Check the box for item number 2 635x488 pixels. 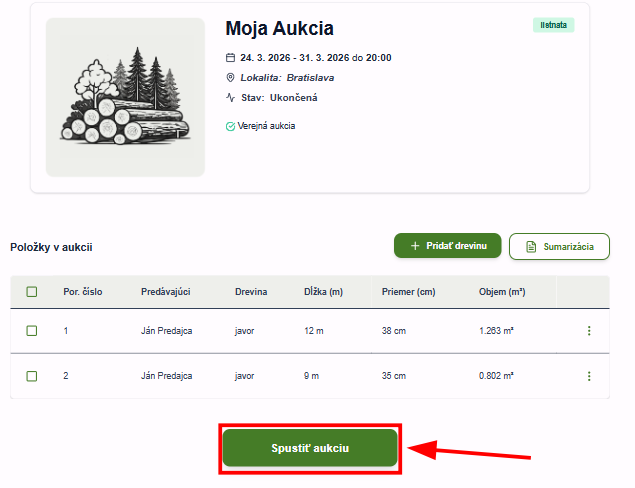coord(32,376)
